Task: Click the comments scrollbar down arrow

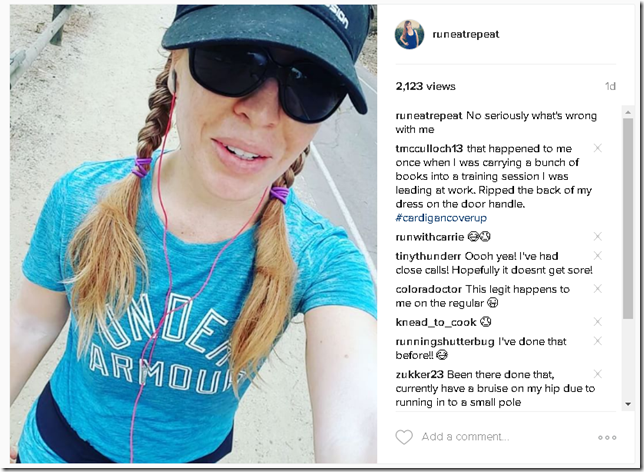Action: 628,404
